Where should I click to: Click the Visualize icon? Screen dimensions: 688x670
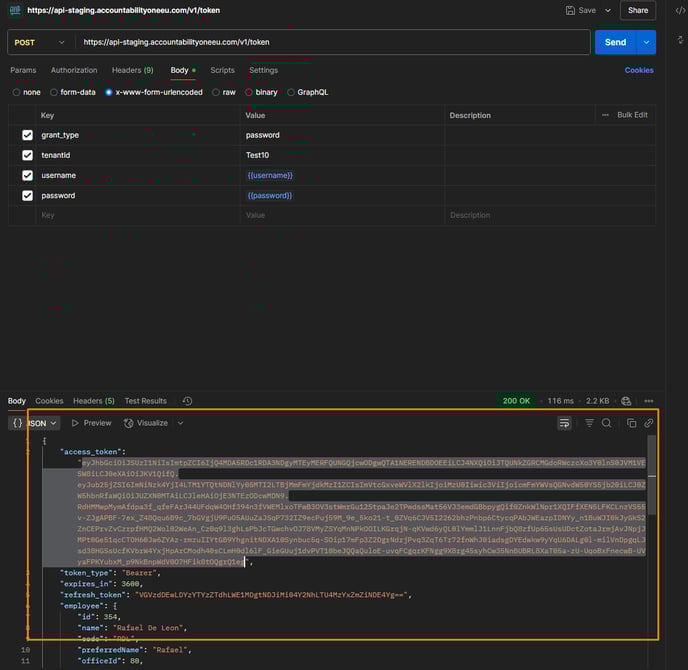(x=129, y=423)
